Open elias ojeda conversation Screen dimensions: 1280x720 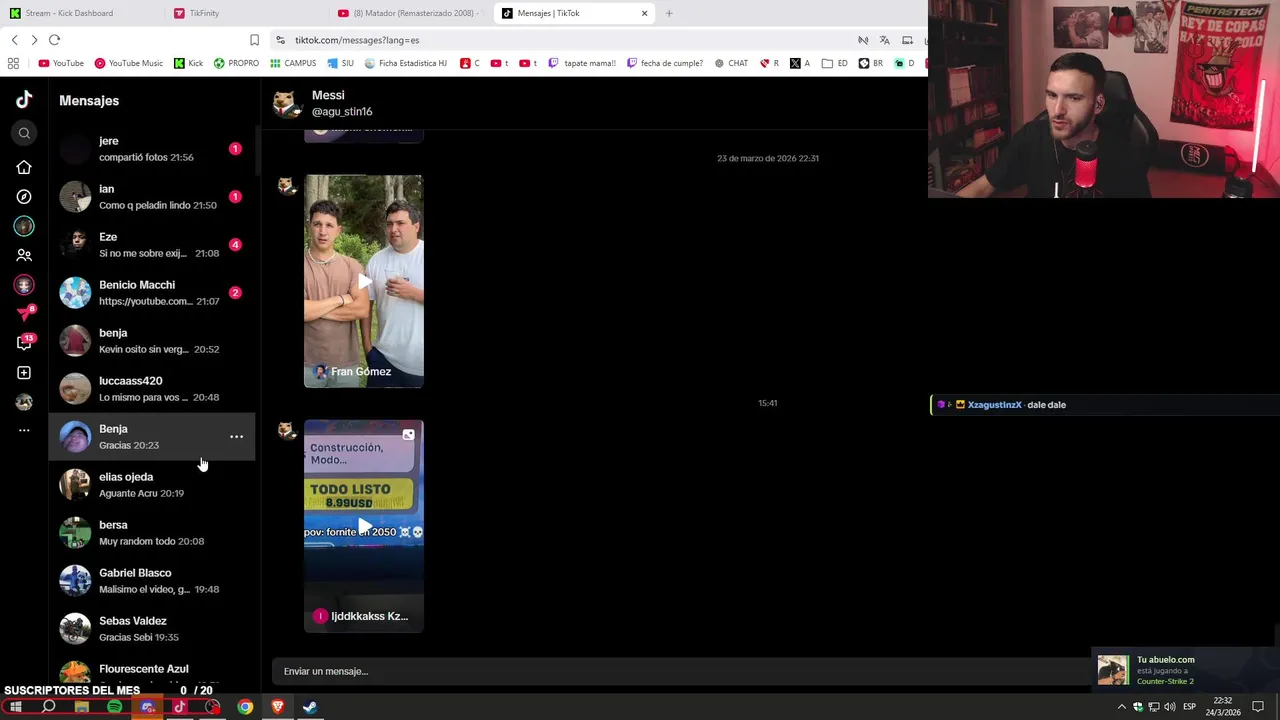coord(152,485)
